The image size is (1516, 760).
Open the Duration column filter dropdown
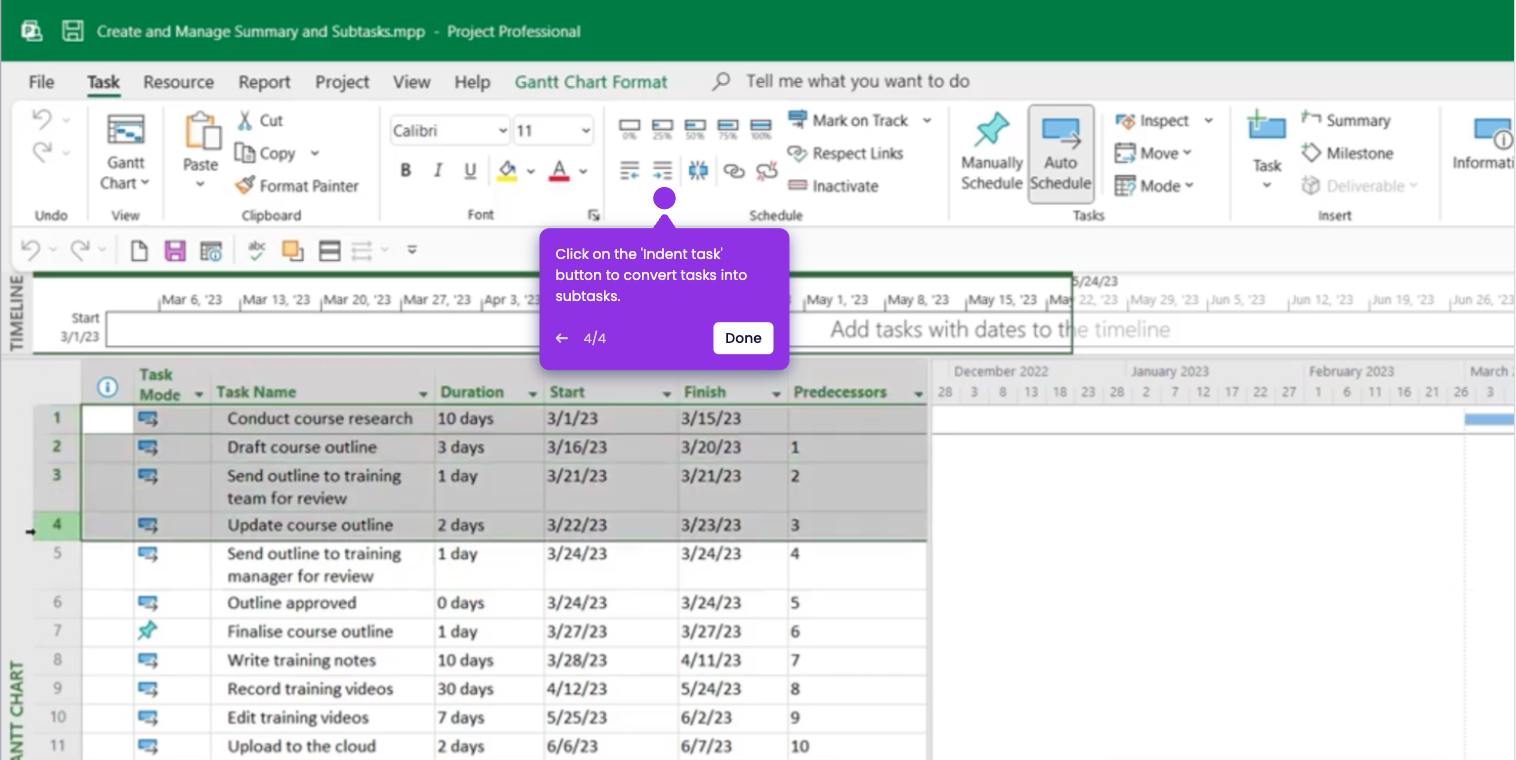532,394
